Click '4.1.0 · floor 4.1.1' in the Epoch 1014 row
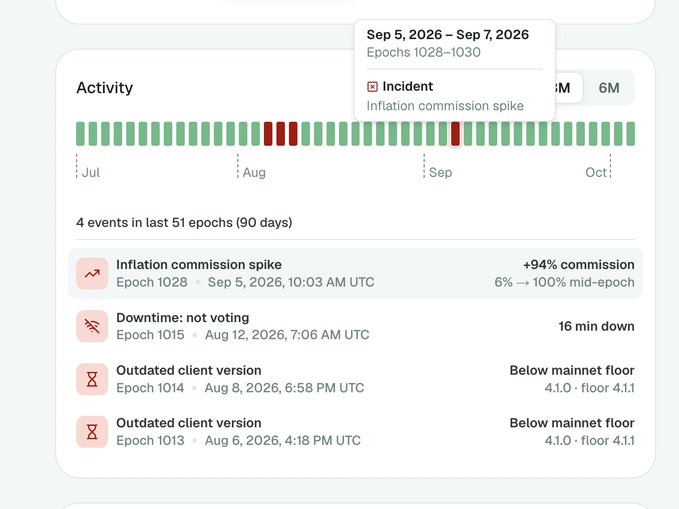 point(589,388)
